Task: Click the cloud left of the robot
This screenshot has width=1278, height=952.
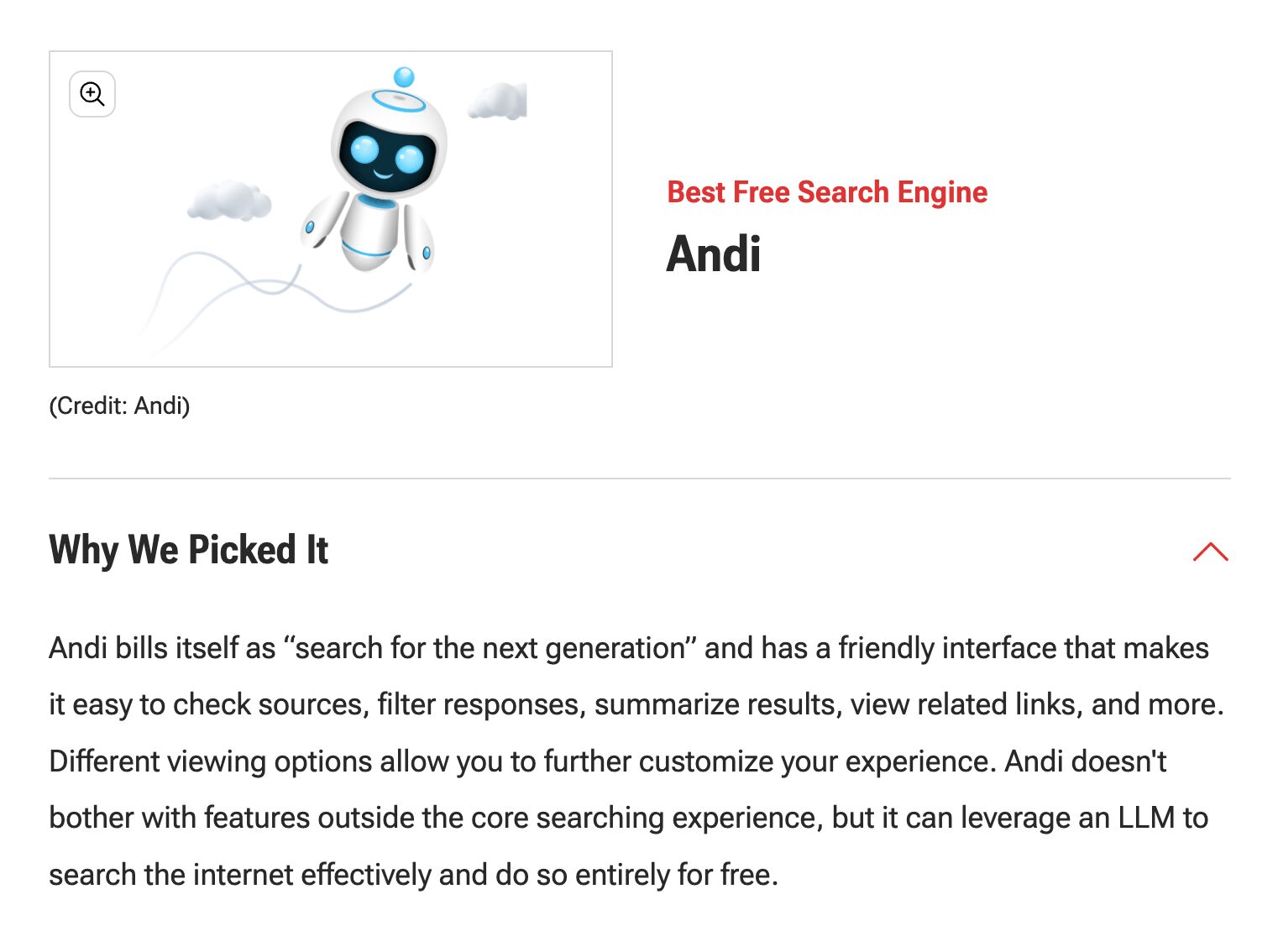Action: coord(228,201)
